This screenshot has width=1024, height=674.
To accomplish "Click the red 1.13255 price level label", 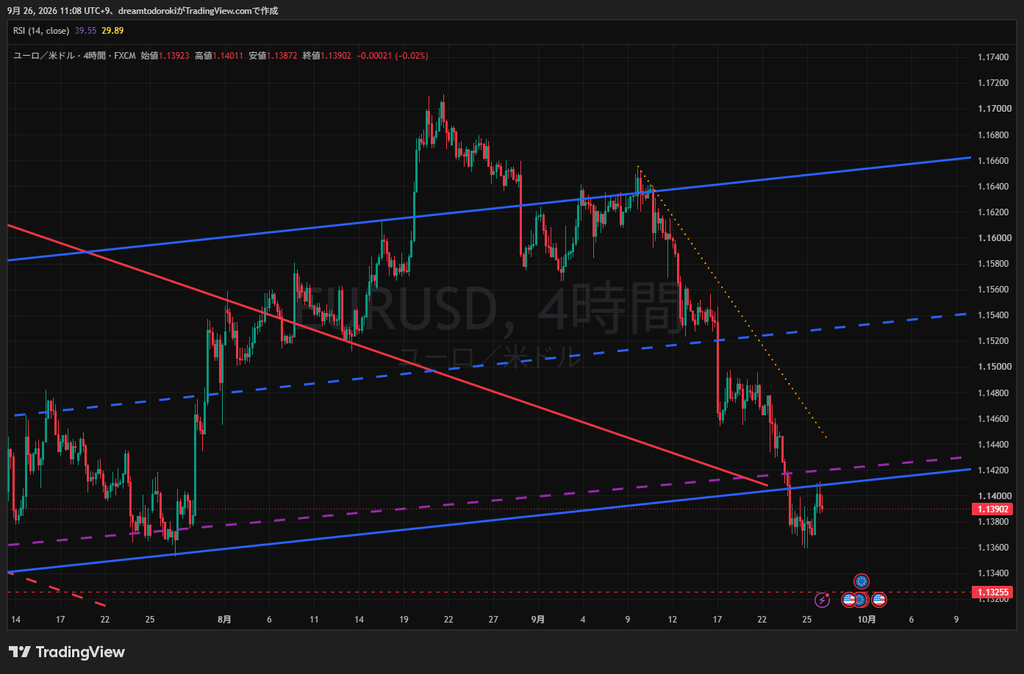I will [x=992, y=592].
